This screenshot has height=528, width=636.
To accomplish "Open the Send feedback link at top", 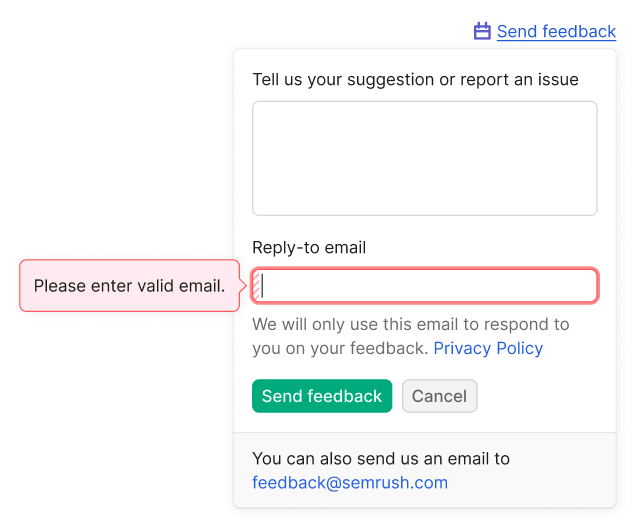I will point(556,31).
